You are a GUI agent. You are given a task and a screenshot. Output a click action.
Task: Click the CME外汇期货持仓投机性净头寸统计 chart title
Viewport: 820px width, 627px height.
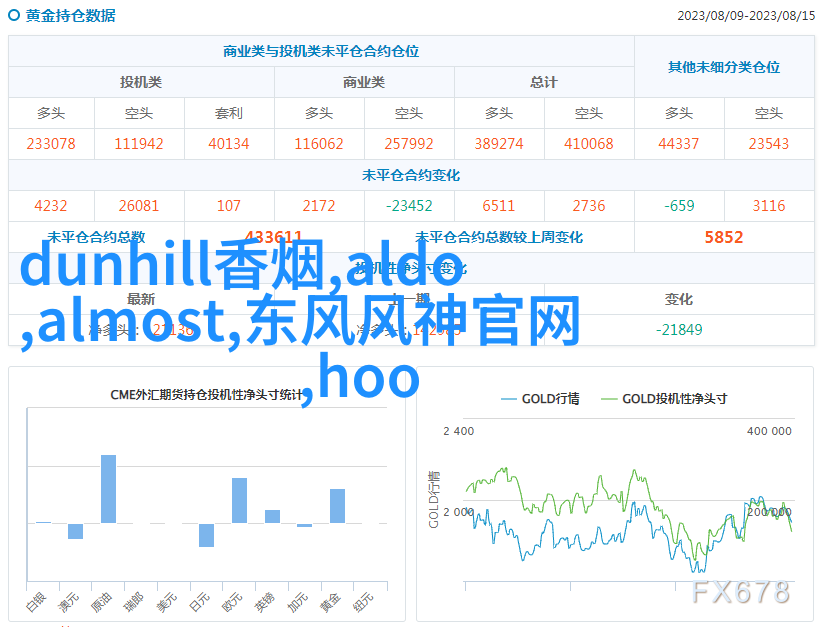point(207,395)
